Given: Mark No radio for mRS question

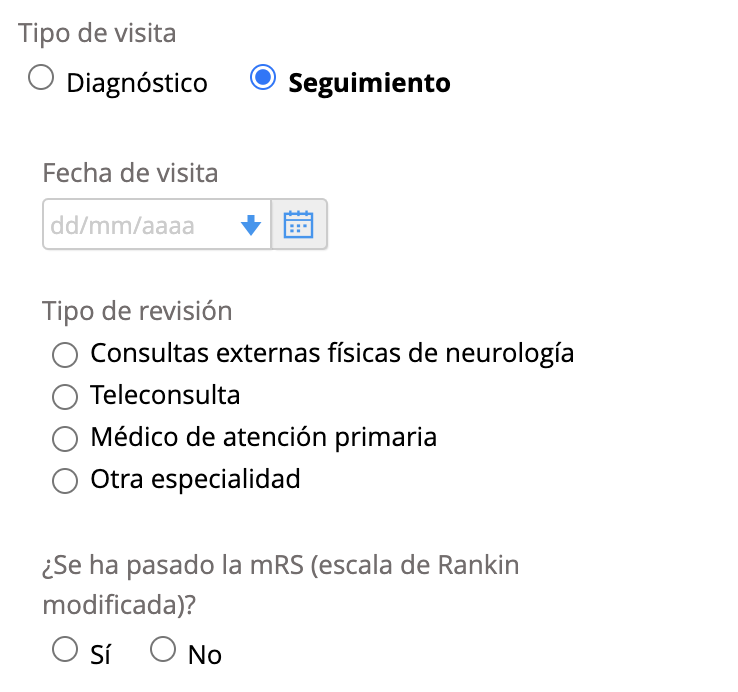Looking at the screenshot, I should 163,649.
